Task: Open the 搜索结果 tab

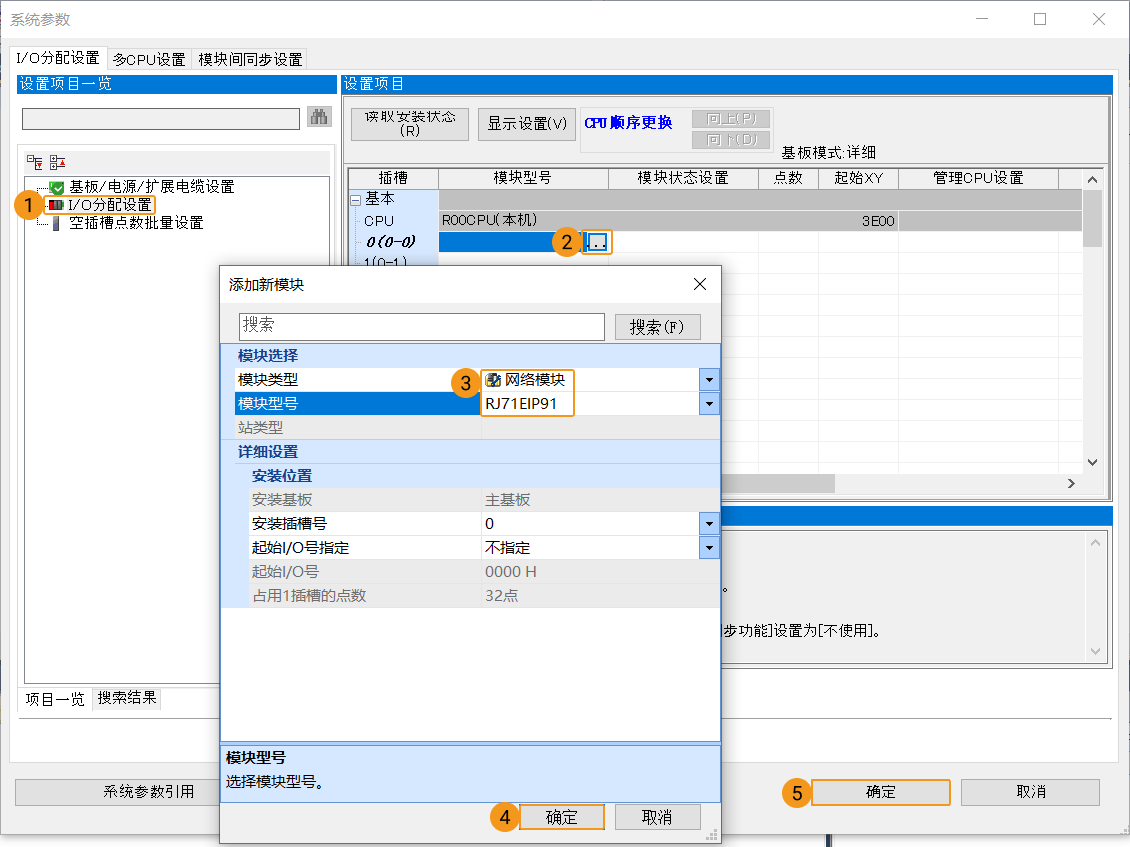Action: pos(127,698)
